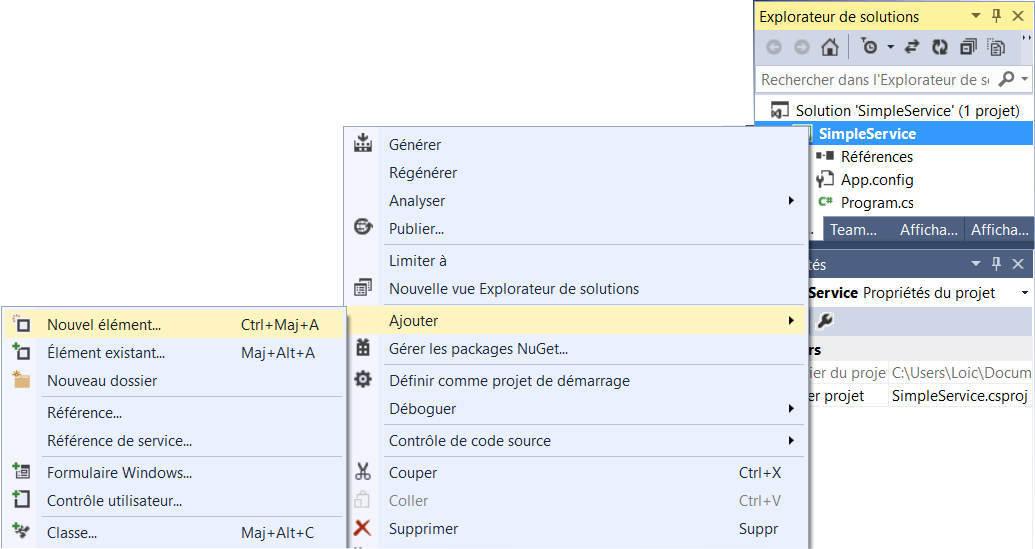Click the scissors icon beside Couper
The width and height of the screenshot is (1035, 549).
pos(363,473)
